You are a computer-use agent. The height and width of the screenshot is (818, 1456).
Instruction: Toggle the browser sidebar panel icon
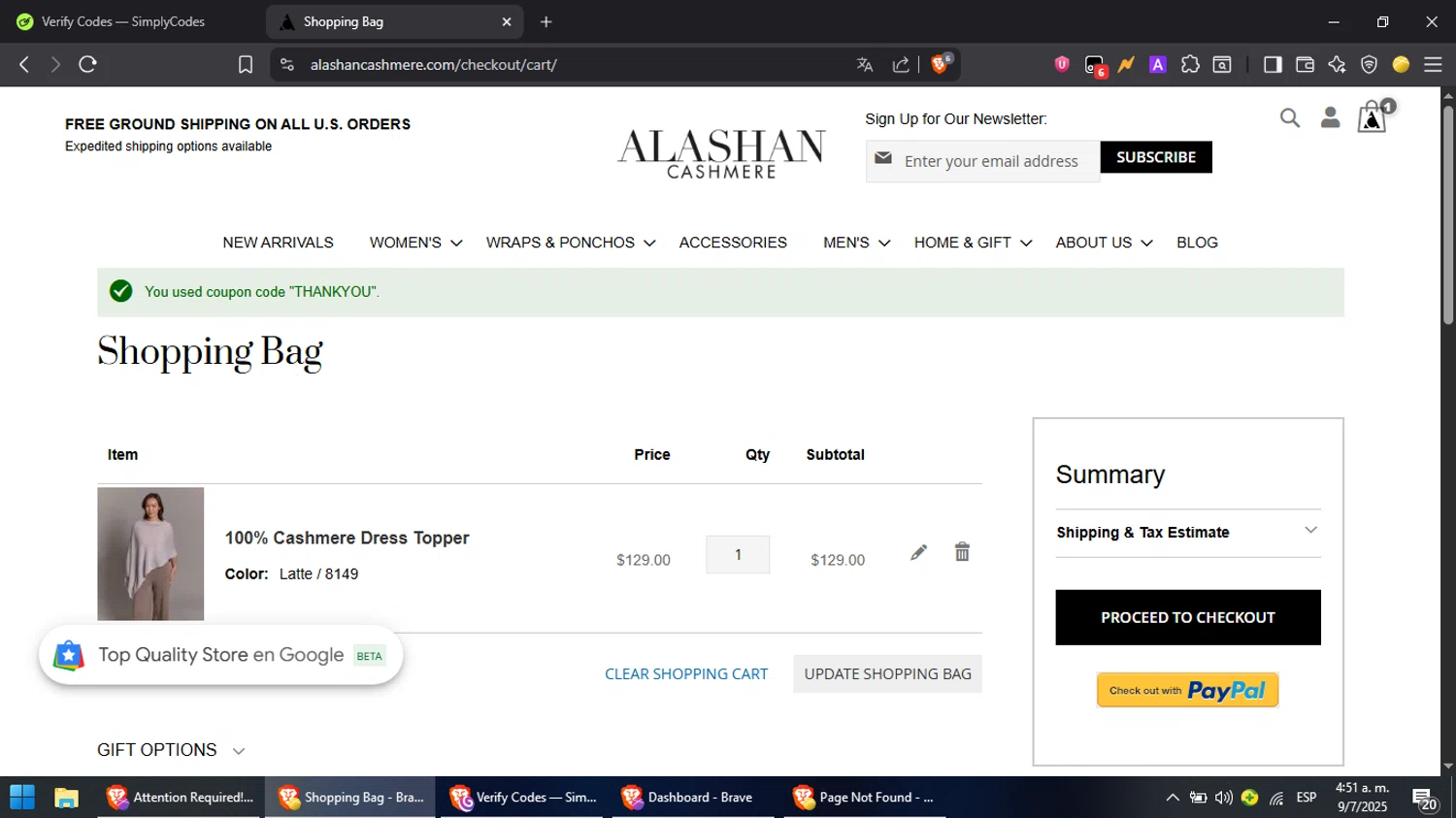coord(1273,64)
